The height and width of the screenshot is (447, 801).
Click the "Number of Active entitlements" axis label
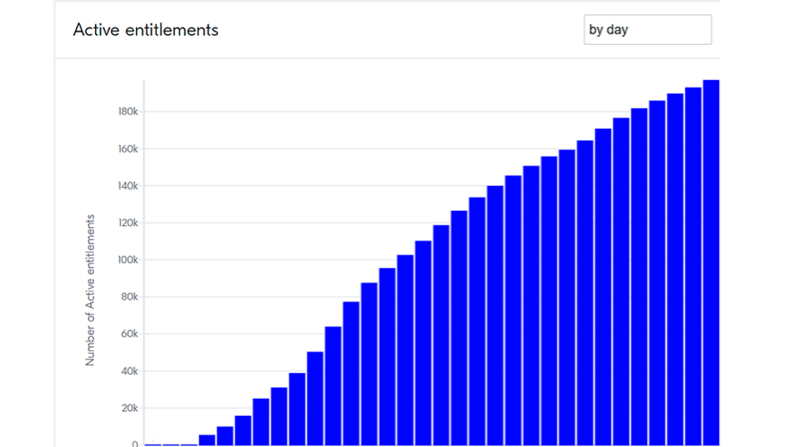90,289
